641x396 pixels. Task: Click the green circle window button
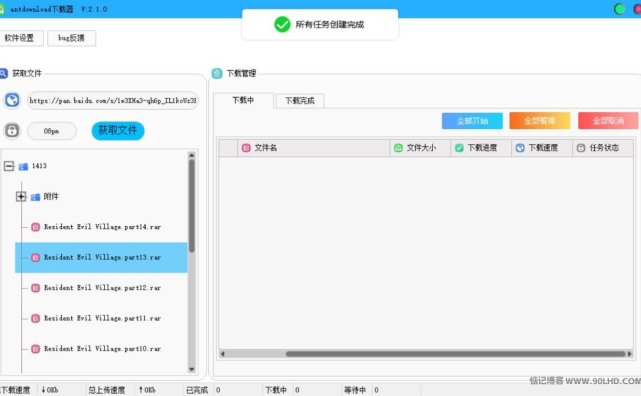(620, 9)
